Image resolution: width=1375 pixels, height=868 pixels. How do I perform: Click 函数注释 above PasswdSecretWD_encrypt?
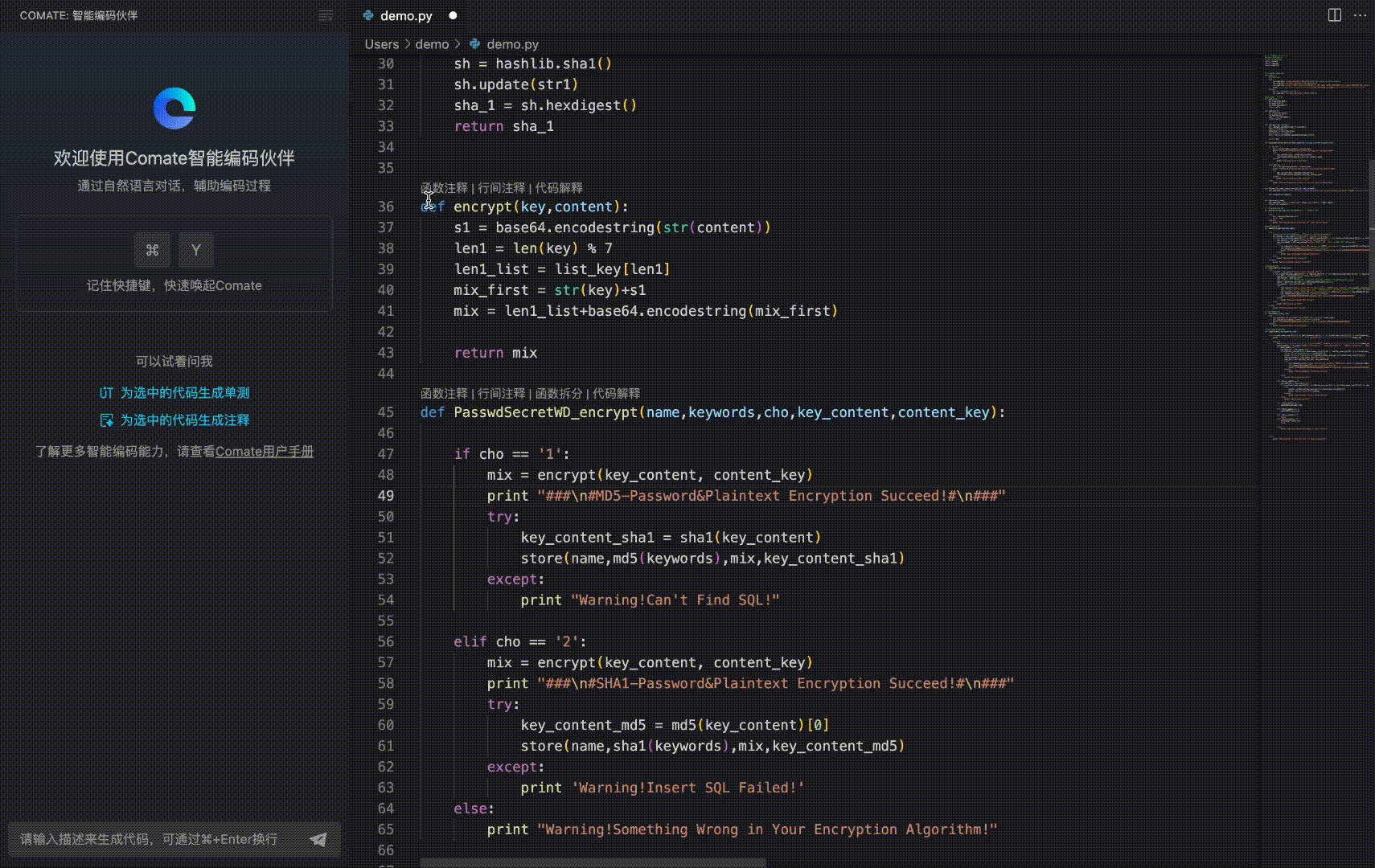[x=444, y=394]
